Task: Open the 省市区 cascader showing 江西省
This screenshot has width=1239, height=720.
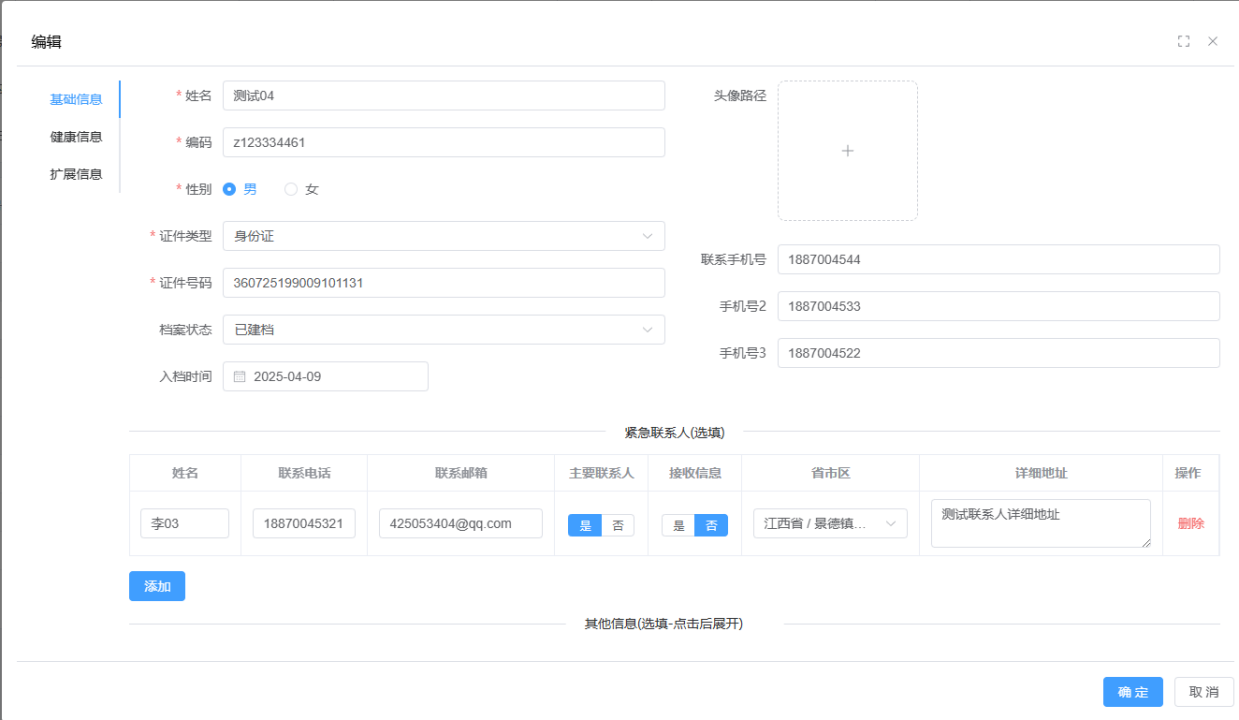Action: pos(830,524)
